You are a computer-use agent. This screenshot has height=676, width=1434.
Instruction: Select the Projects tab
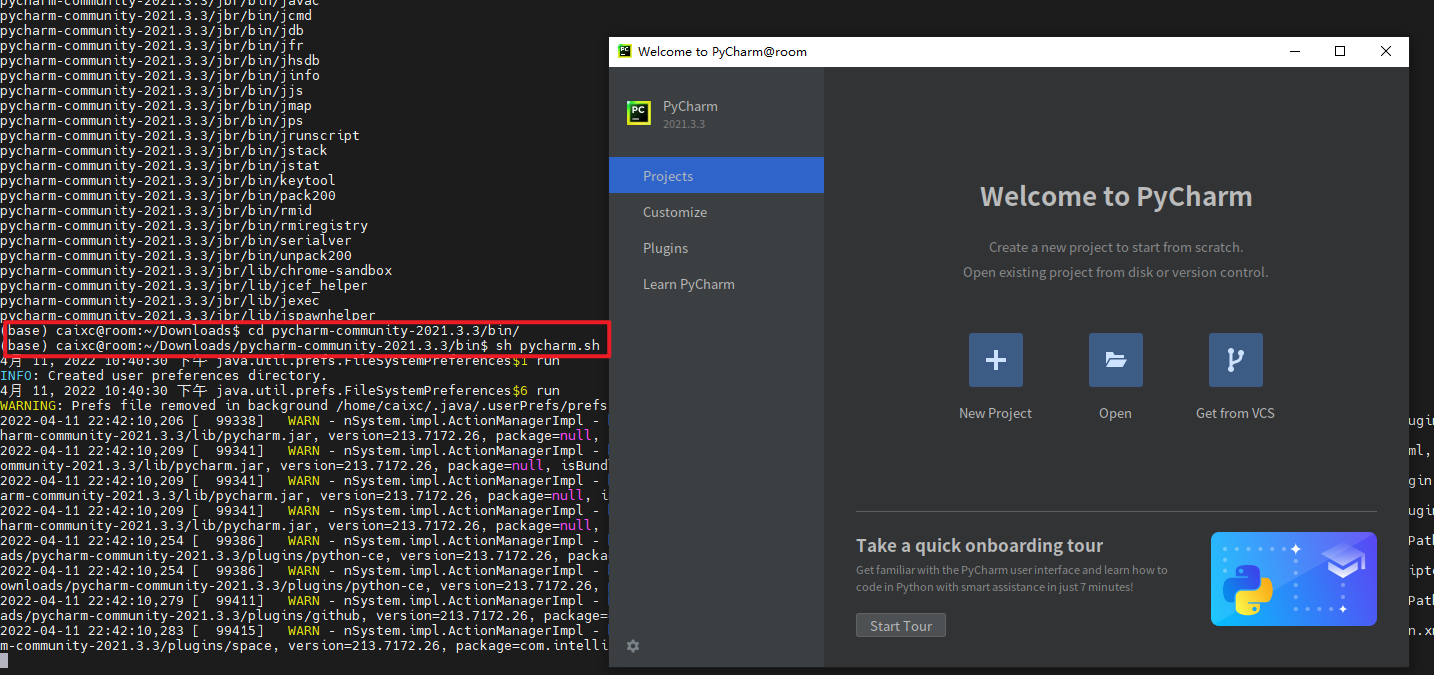pos(716,176)
